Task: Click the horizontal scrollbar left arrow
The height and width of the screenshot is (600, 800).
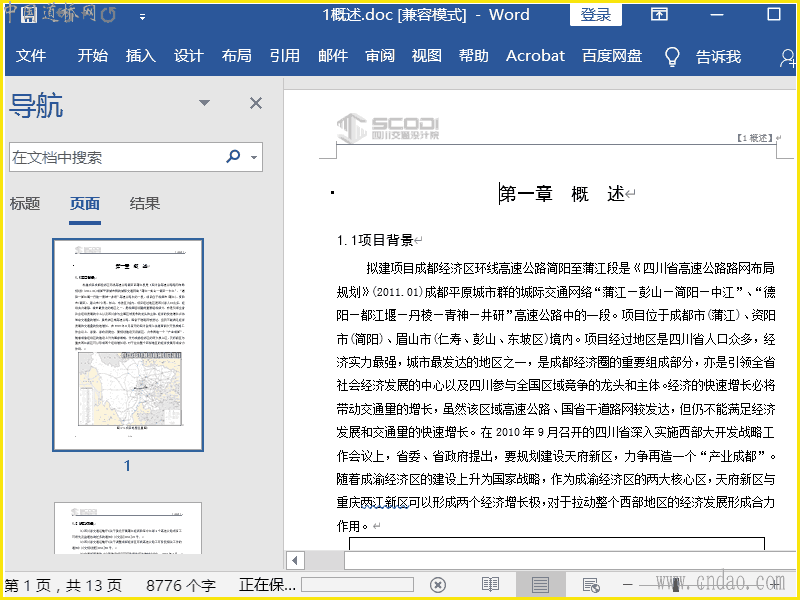Action: [x=294, y=560]
